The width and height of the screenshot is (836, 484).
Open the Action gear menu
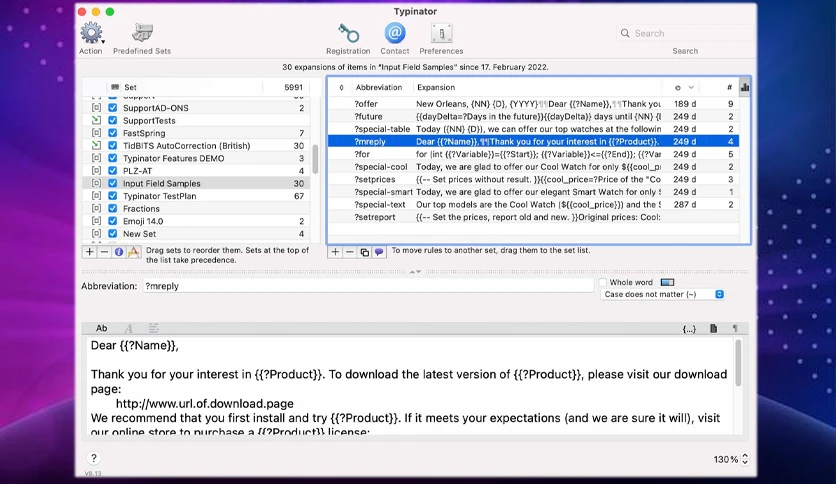[92, 33]
